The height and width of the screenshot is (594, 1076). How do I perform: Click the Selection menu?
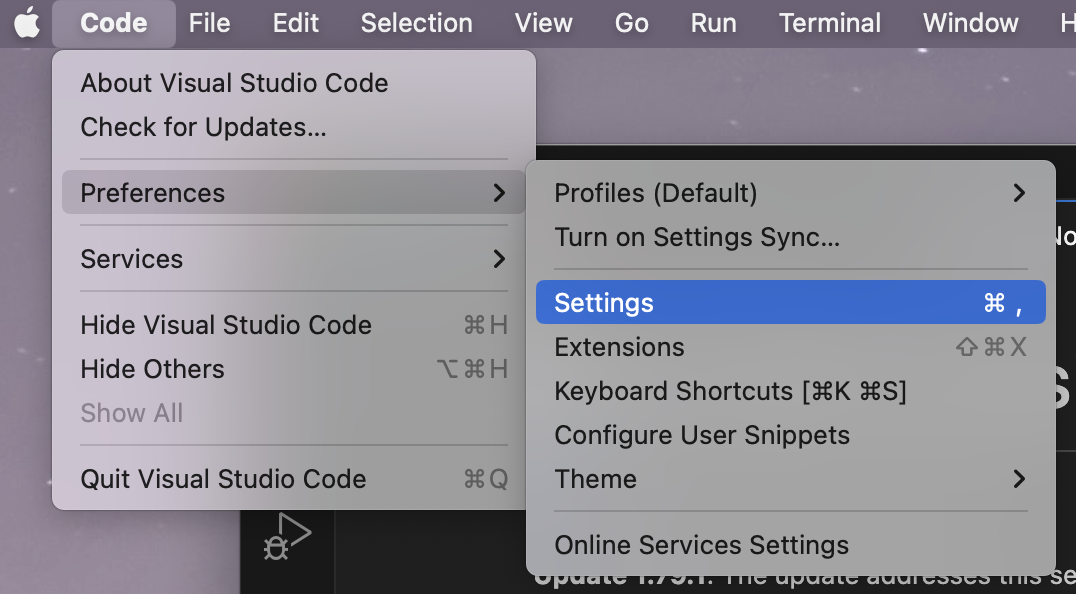coord(416,23)
